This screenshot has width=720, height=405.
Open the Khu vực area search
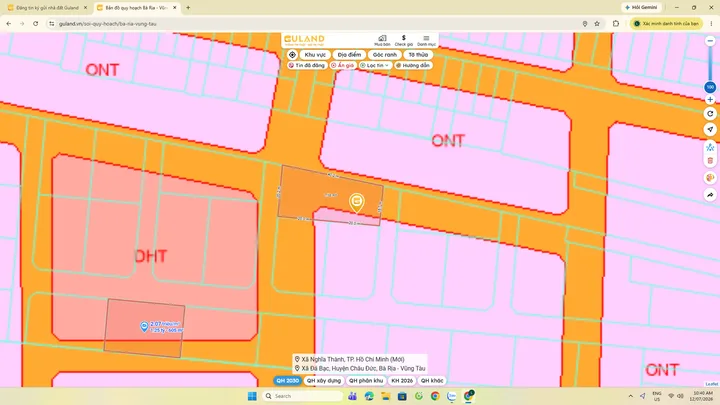315,55
